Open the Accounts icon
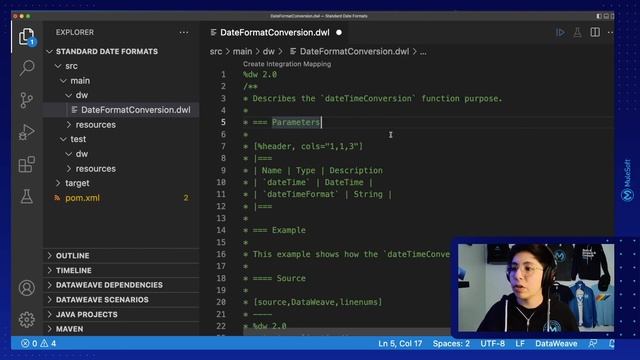This screenshot has width=640, height=360. (27, 288)
